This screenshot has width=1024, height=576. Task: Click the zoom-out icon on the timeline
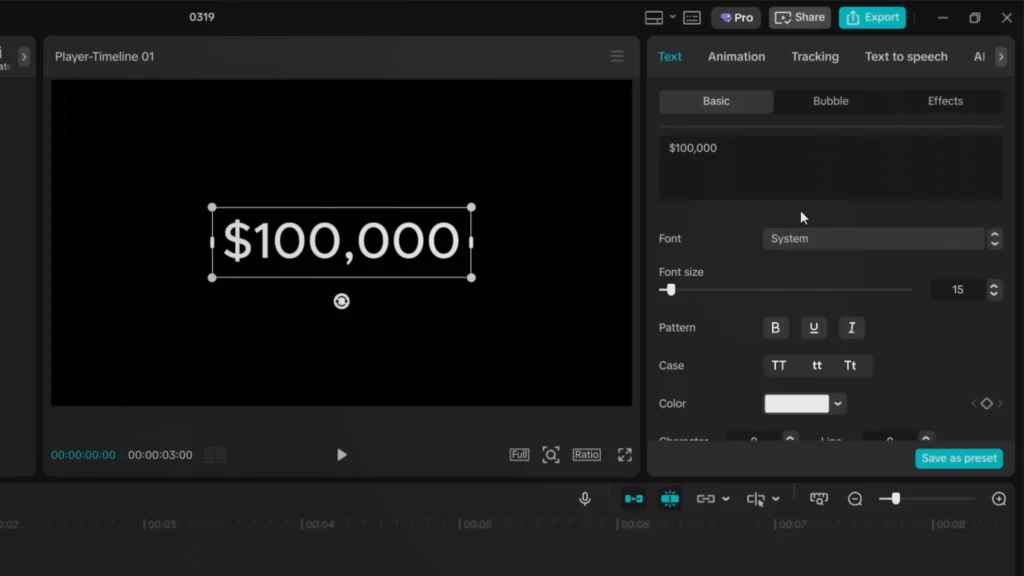point(855,498)
